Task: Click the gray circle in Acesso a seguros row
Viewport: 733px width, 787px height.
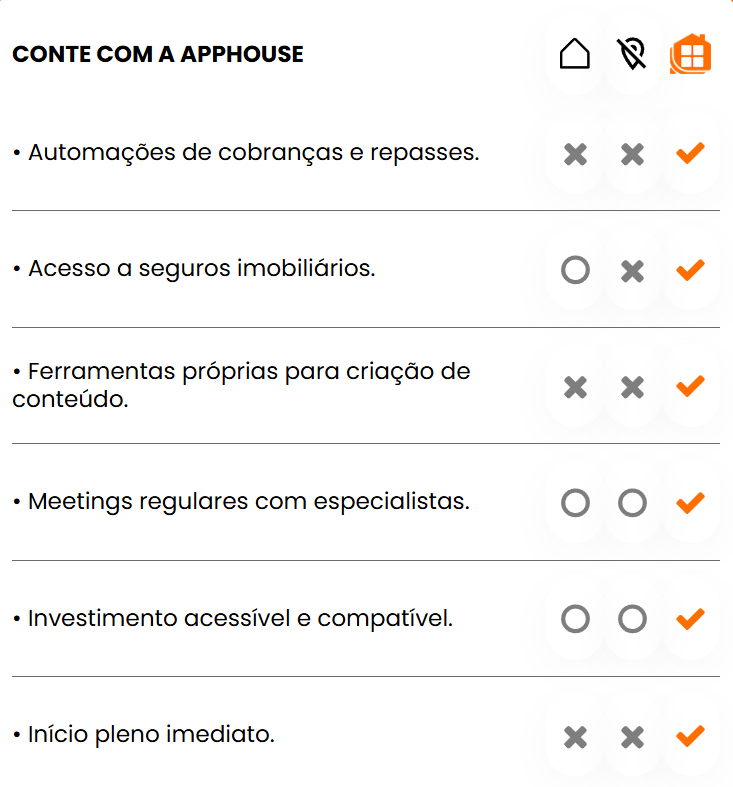Action: [x=575, y=270]
